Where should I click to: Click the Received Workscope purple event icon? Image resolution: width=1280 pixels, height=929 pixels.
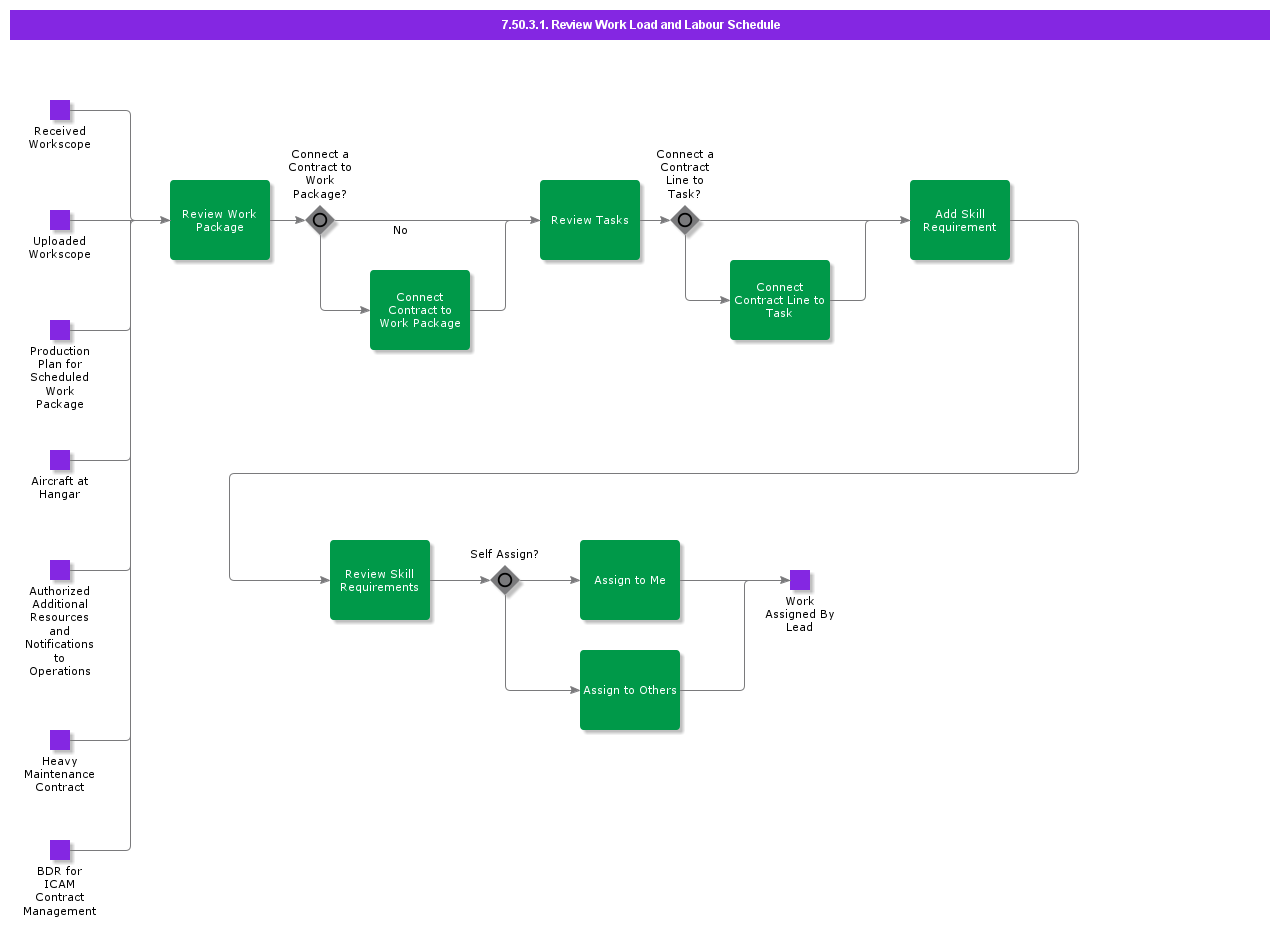[60, 110]
